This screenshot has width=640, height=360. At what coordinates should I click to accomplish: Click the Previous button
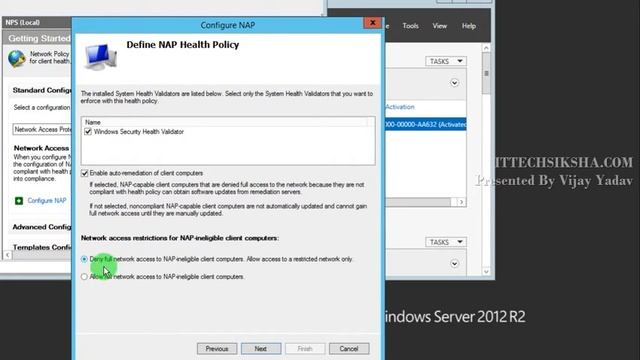click(x=217, y=349)
